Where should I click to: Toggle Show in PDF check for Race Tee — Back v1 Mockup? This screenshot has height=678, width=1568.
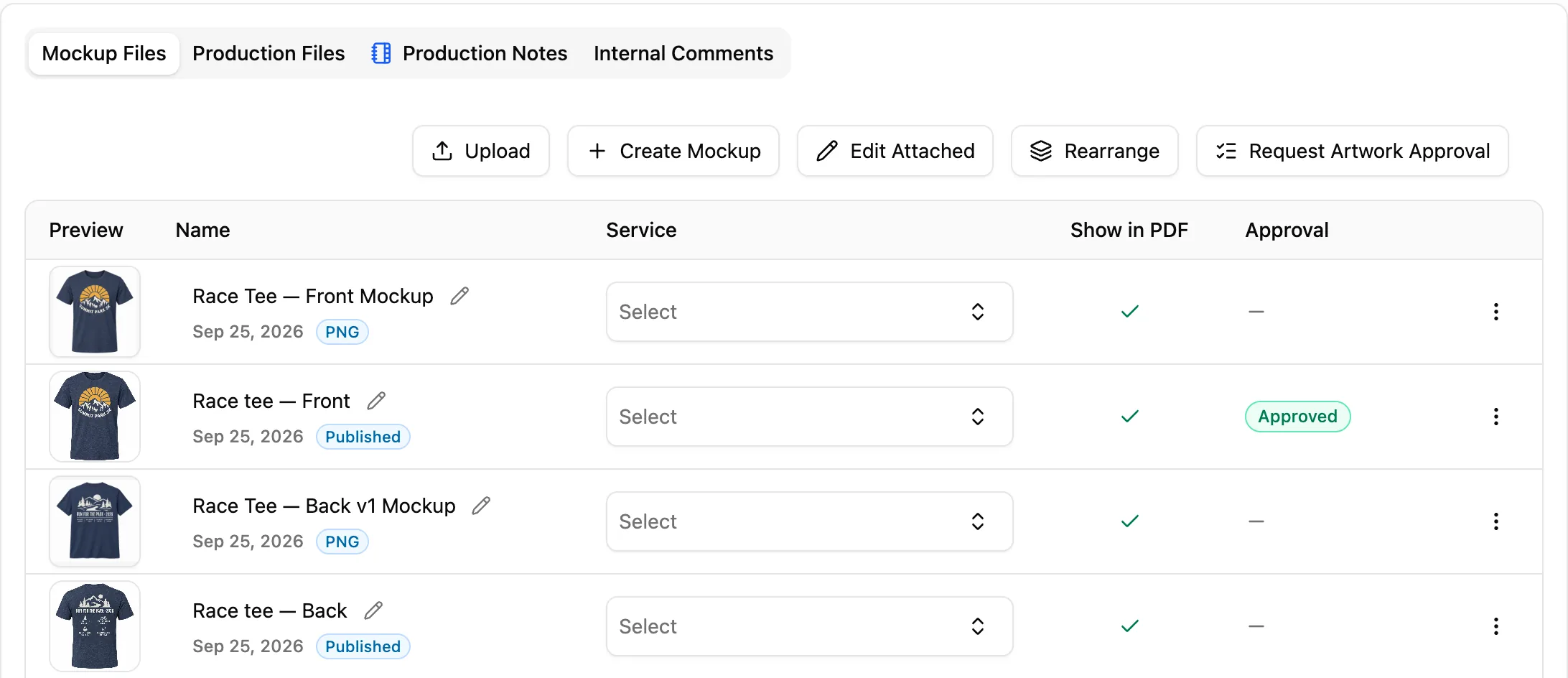click(x=1130, y=521)
